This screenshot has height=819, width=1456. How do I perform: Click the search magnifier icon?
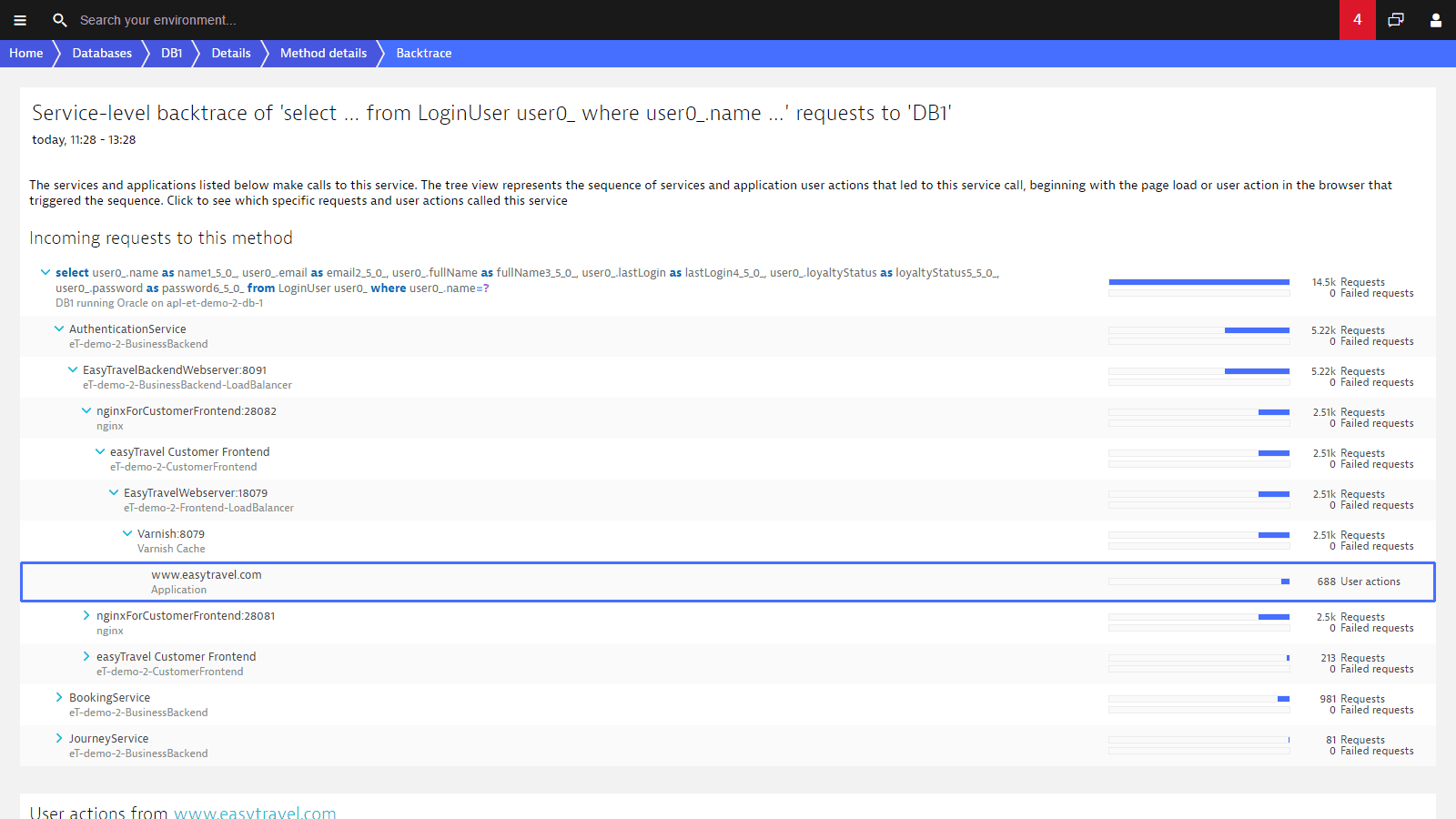click(x=60, y=20)
